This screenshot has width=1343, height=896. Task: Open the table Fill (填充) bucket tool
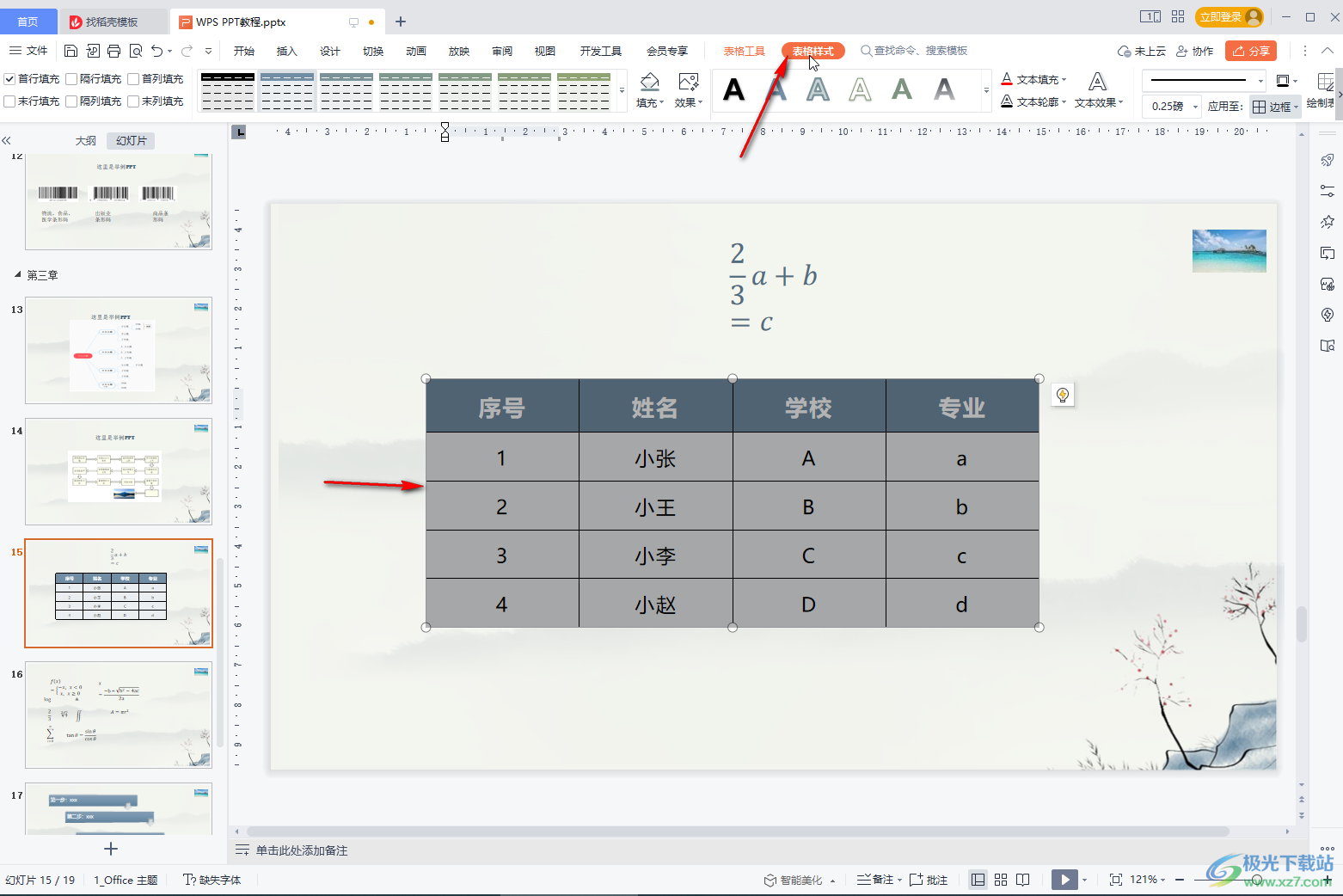(650, 90)
